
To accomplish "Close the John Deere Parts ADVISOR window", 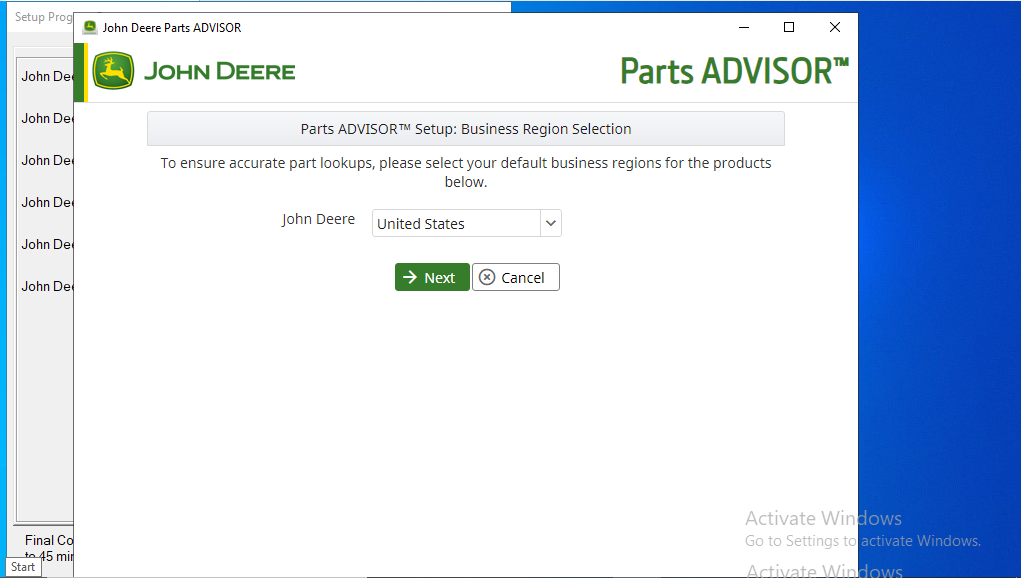I will [835, 28].
